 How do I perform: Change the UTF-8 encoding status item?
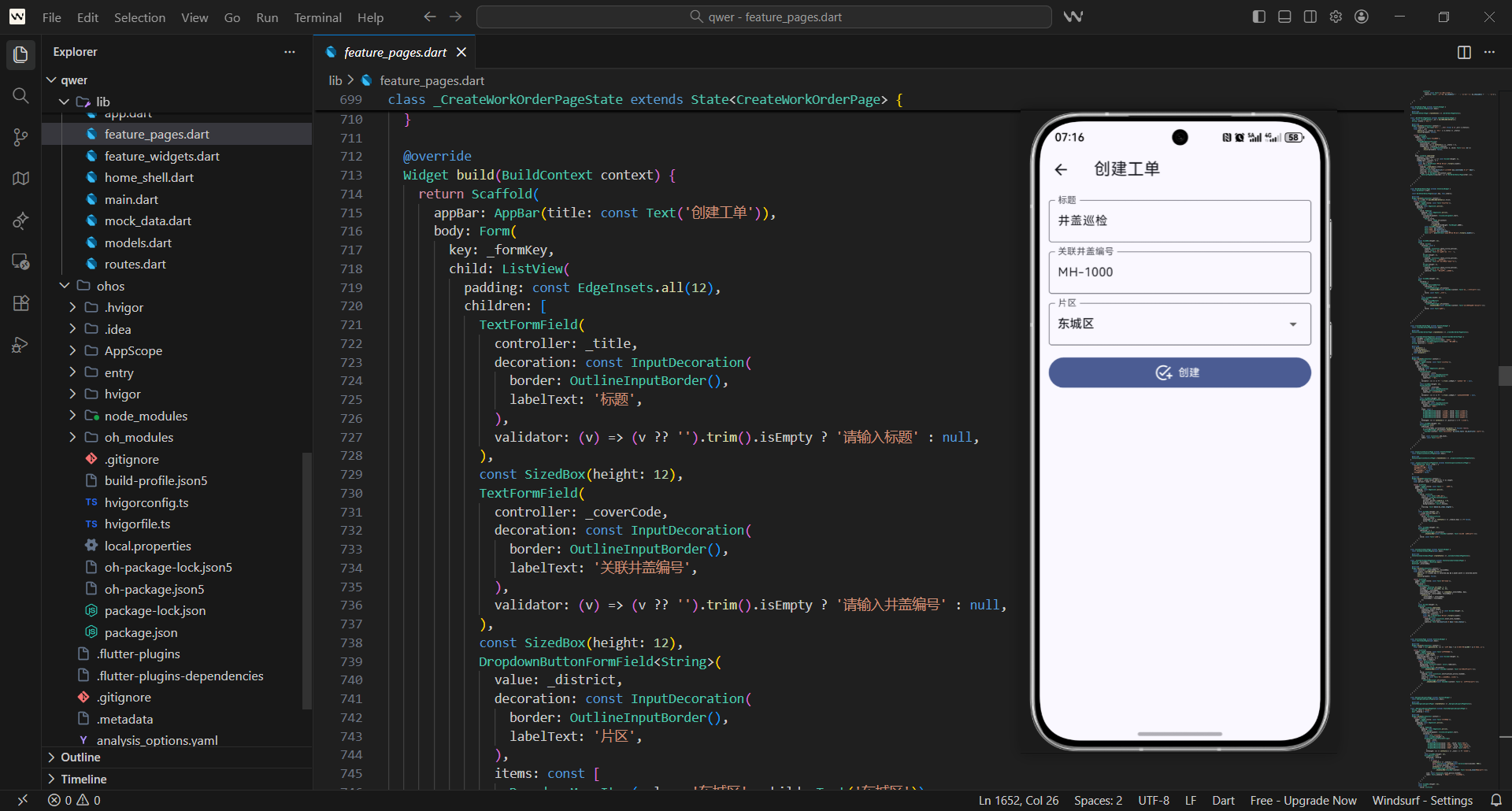1153,800
